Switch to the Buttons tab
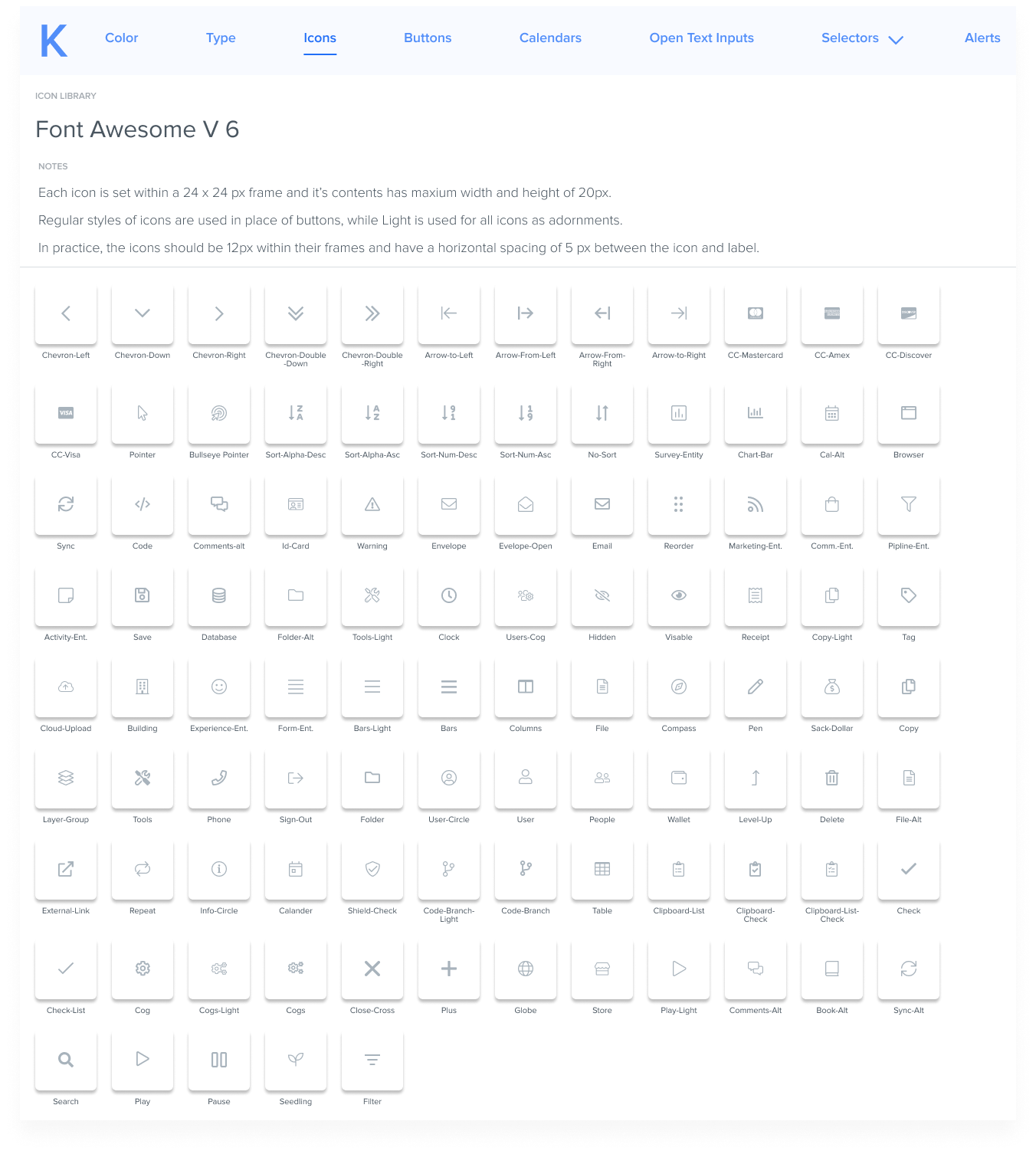 click(x=428, y=38)
